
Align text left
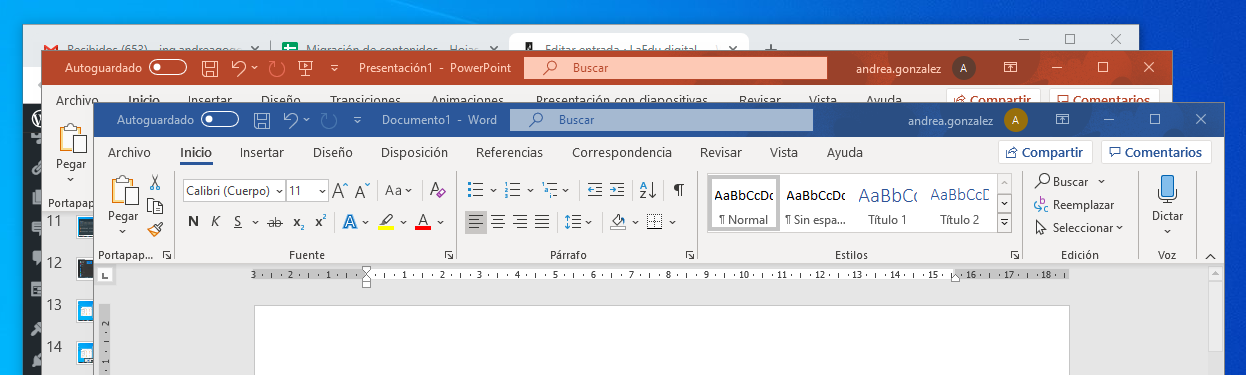pyautogui.click(x=476, y=221)
